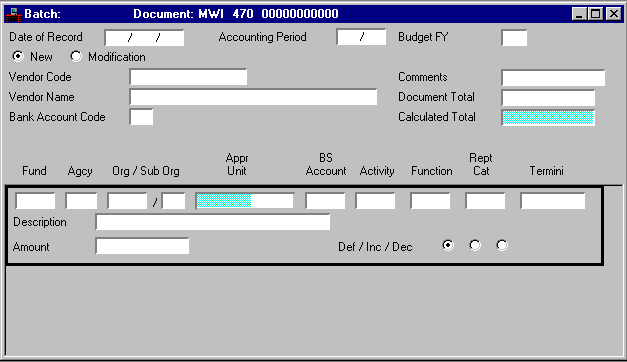Maximize the document window
Screen dimensions: 627x362
pyautogui.click(x=595, y=14)
